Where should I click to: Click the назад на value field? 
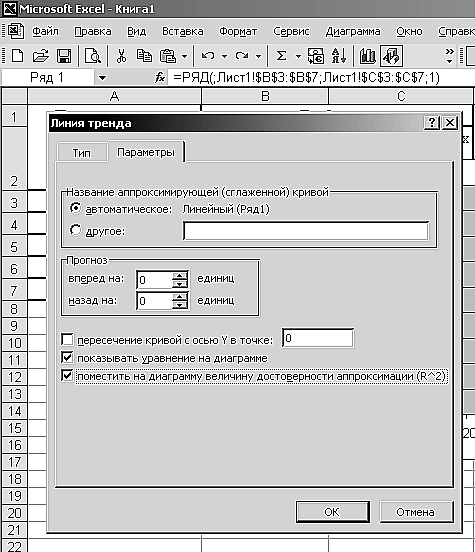click(x=154, y=301)
